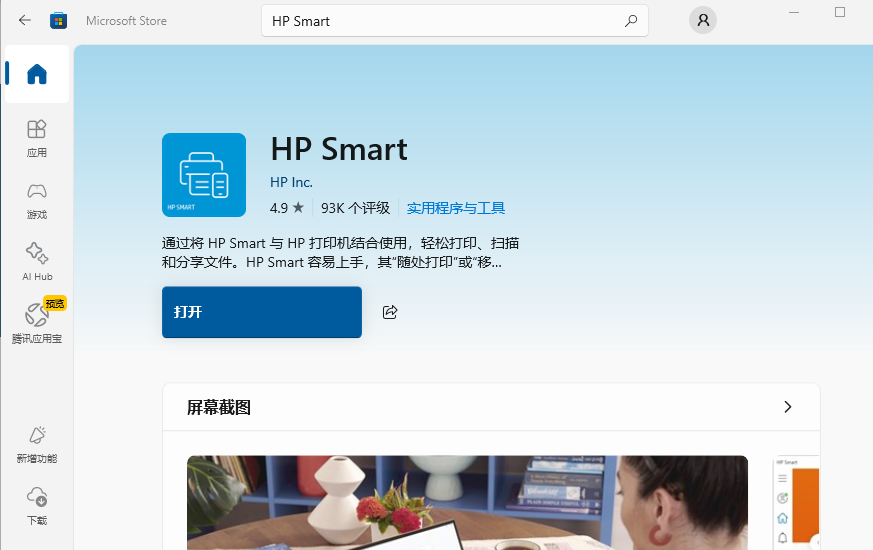
Task: Open 下载 (Downloads) in the sidebar
Action: click(37, 506)
